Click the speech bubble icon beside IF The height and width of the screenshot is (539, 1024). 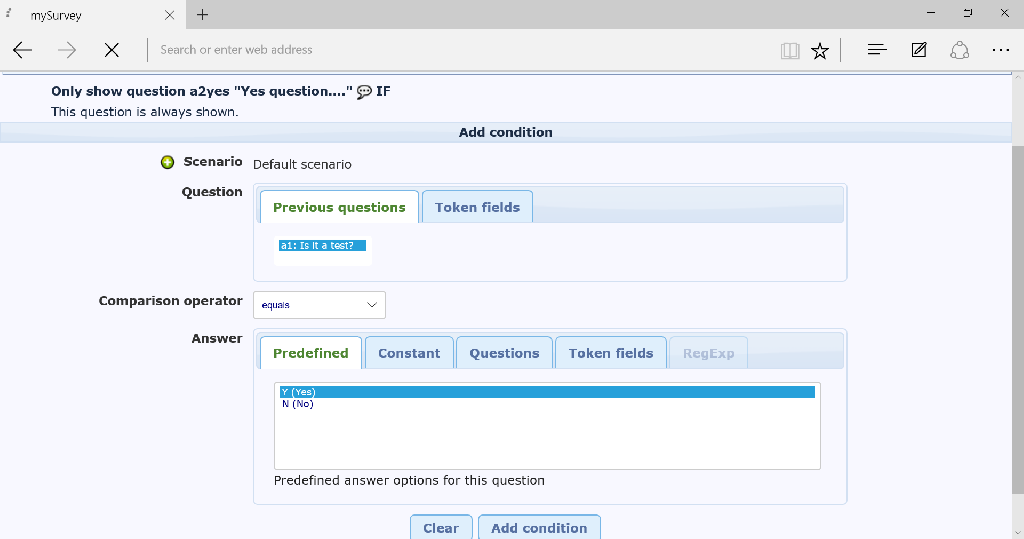pyautogui.click(x=364, y=92)
